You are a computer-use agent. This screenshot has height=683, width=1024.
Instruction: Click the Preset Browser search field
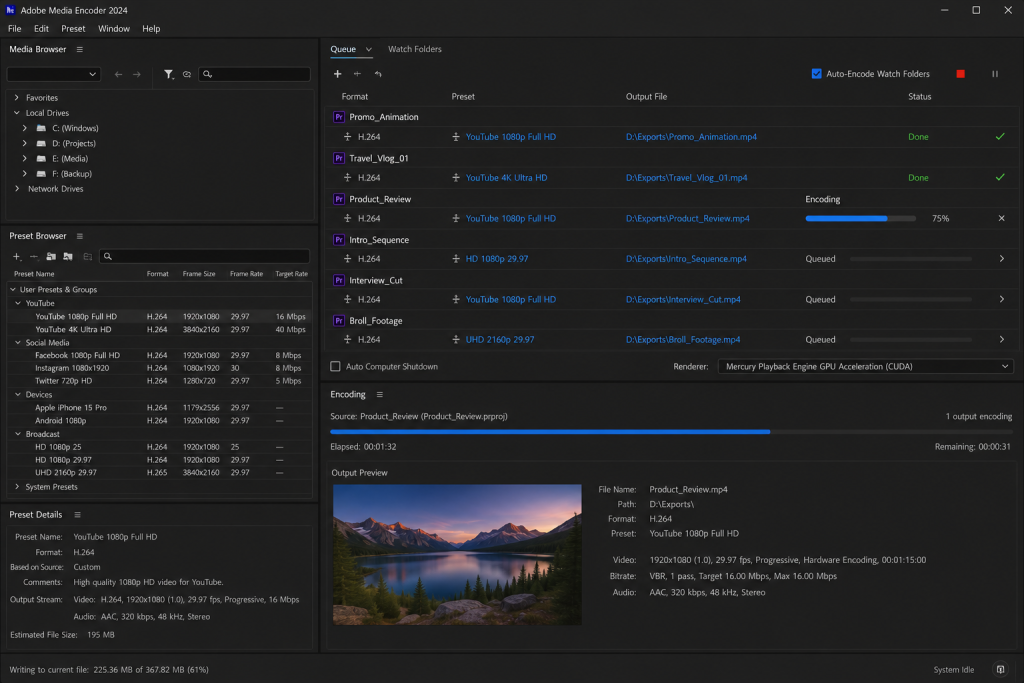click(204, 257)
